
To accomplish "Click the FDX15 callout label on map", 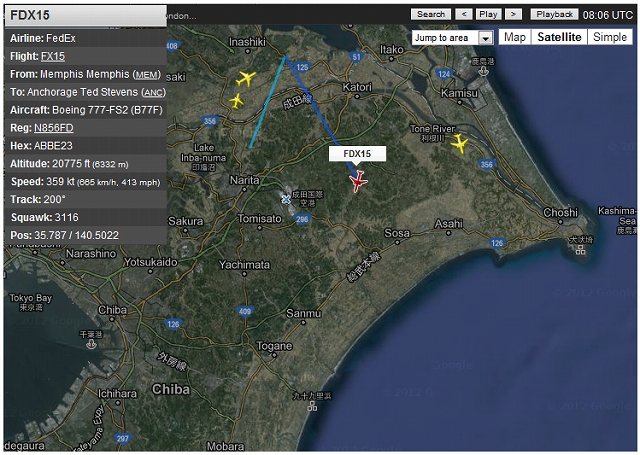I will (x=357, y=154).
